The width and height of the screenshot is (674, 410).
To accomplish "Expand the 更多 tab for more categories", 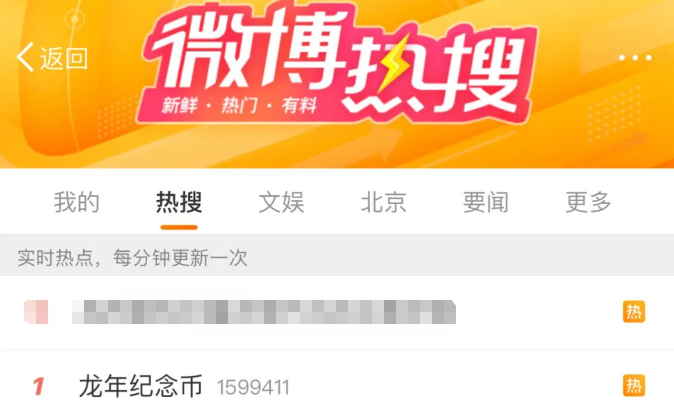I will (588, 202).
